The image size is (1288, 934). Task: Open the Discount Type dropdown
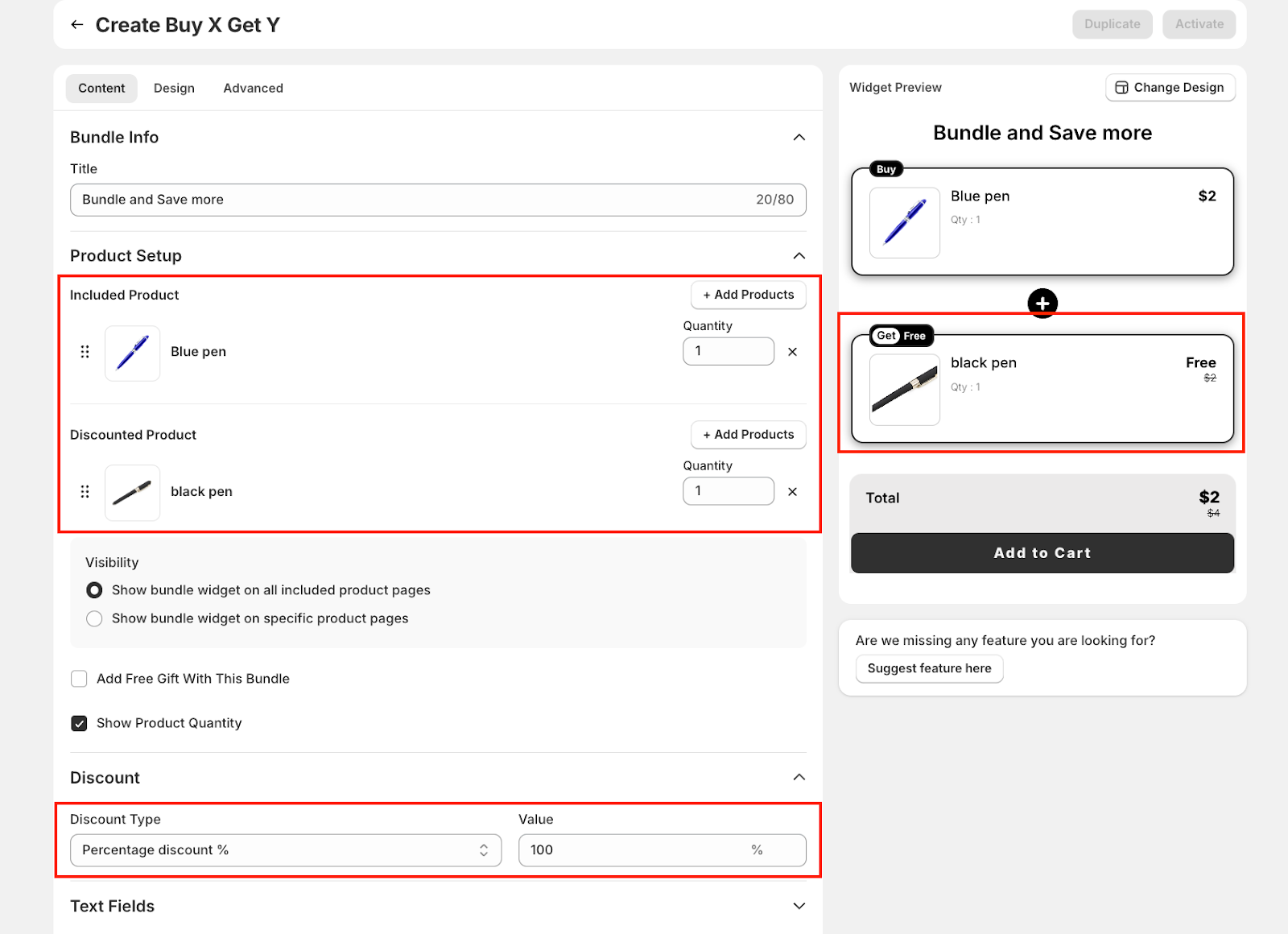tap(286, 850)
